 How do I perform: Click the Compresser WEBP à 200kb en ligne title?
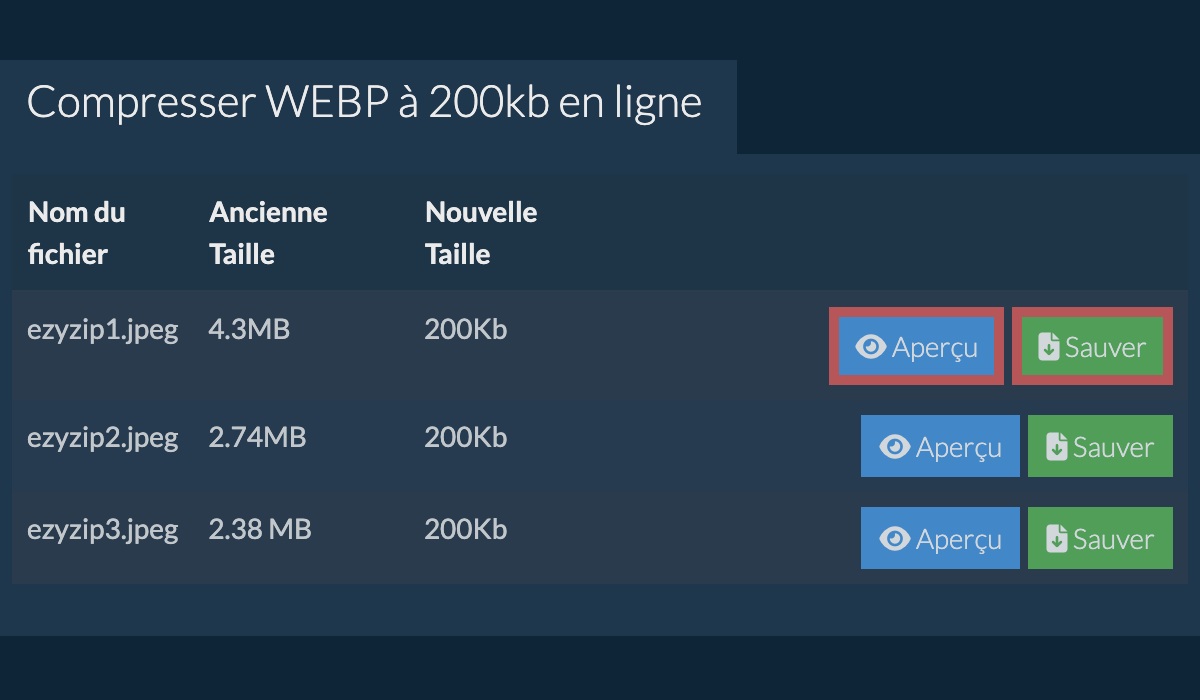coord(364,103)
